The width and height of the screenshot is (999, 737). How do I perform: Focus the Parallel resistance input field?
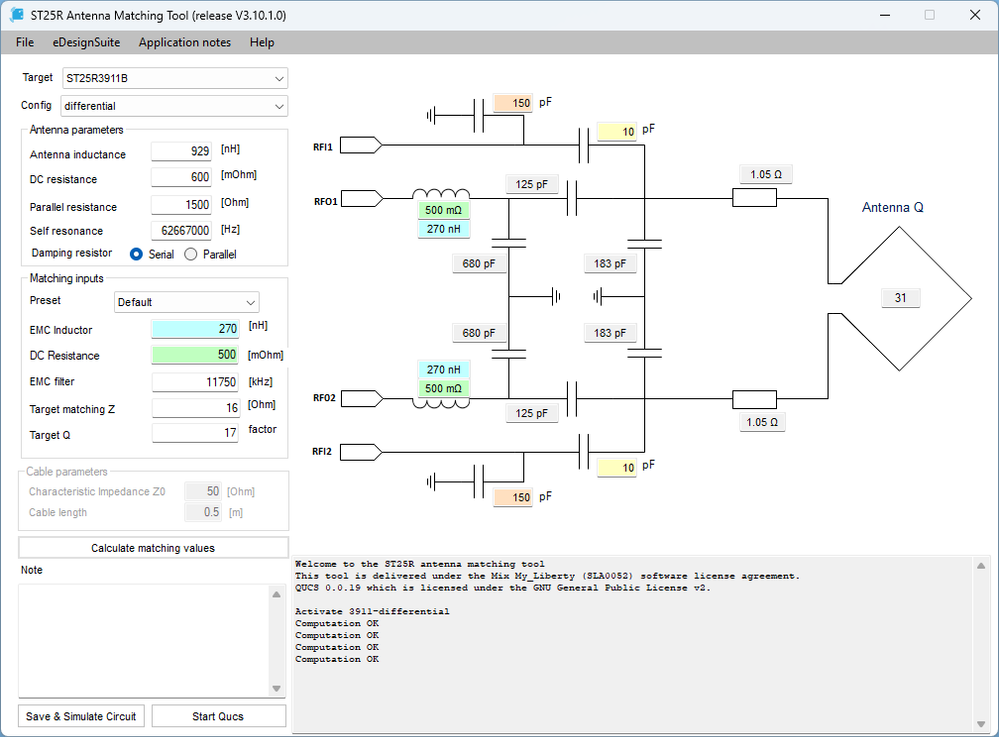181,204
